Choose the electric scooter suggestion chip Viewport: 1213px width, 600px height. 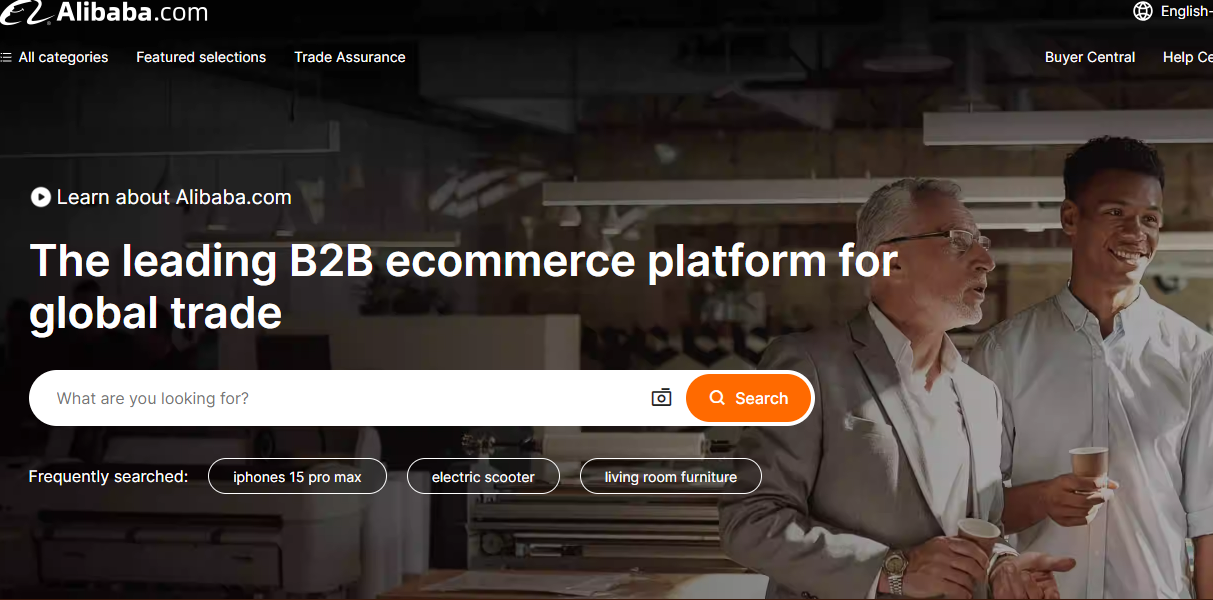point(483,477)
